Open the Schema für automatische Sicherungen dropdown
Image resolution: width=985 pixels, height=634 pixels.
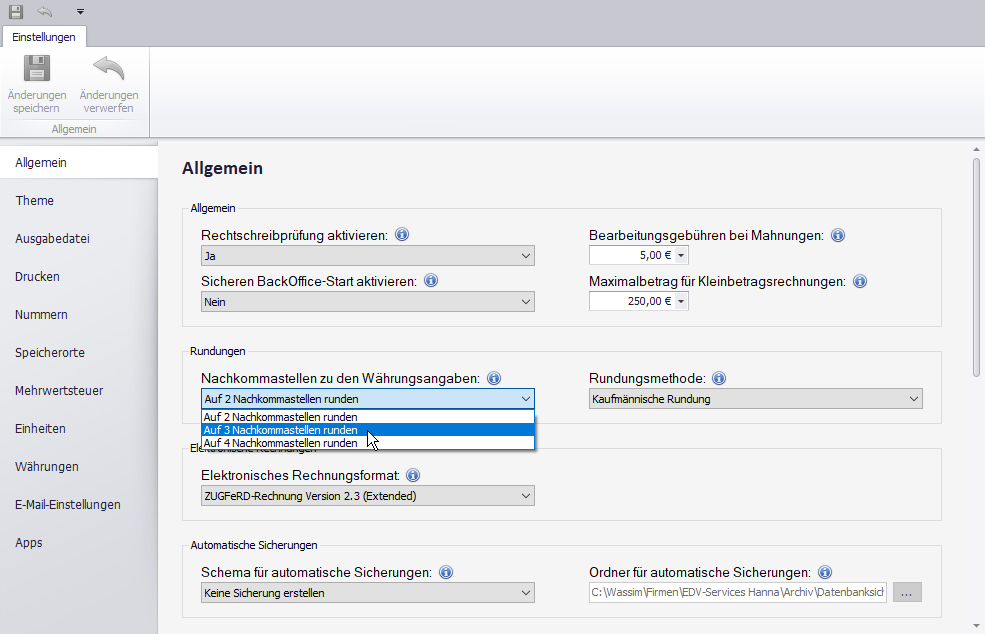tap(367, 593)
